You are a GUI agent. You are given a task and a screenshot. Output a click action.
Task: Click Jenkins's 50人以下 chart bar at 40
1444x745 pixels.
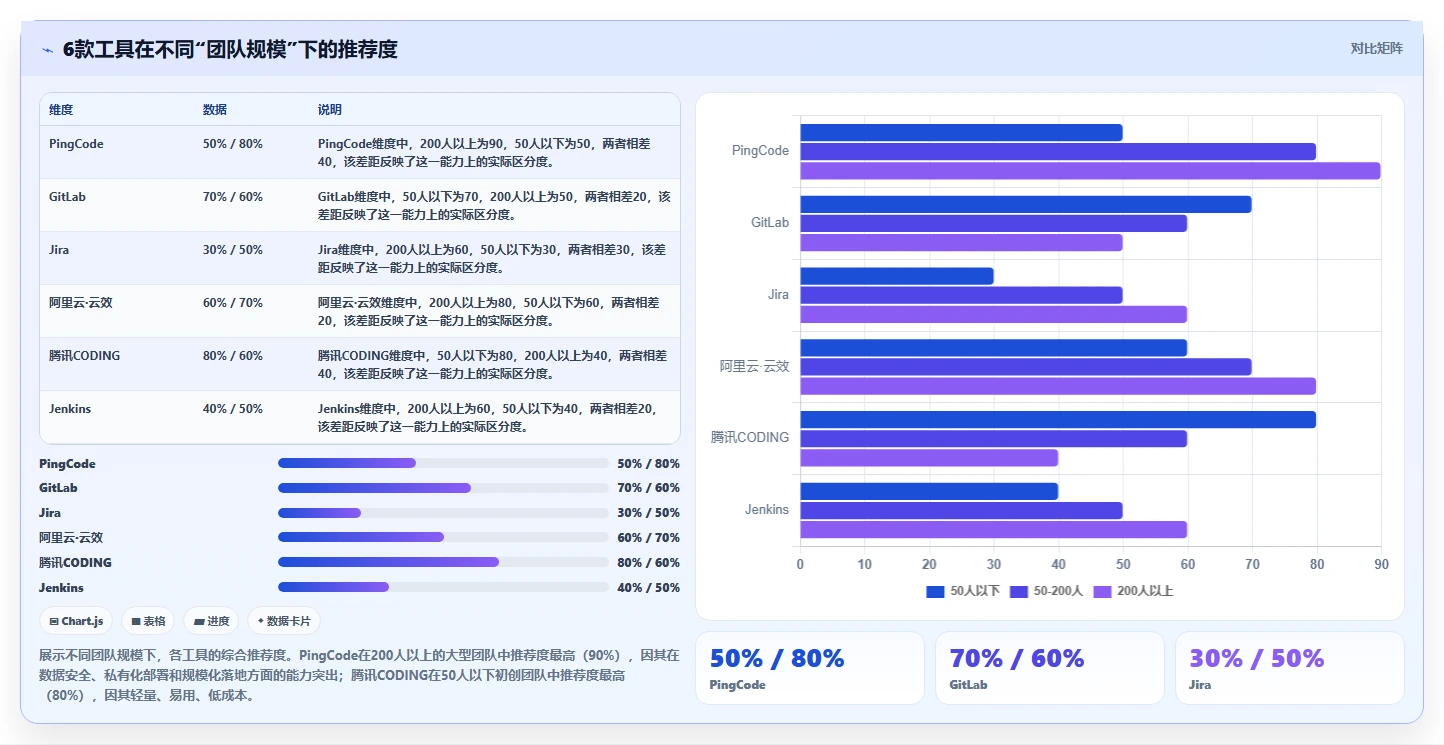[x=929, y=492]
